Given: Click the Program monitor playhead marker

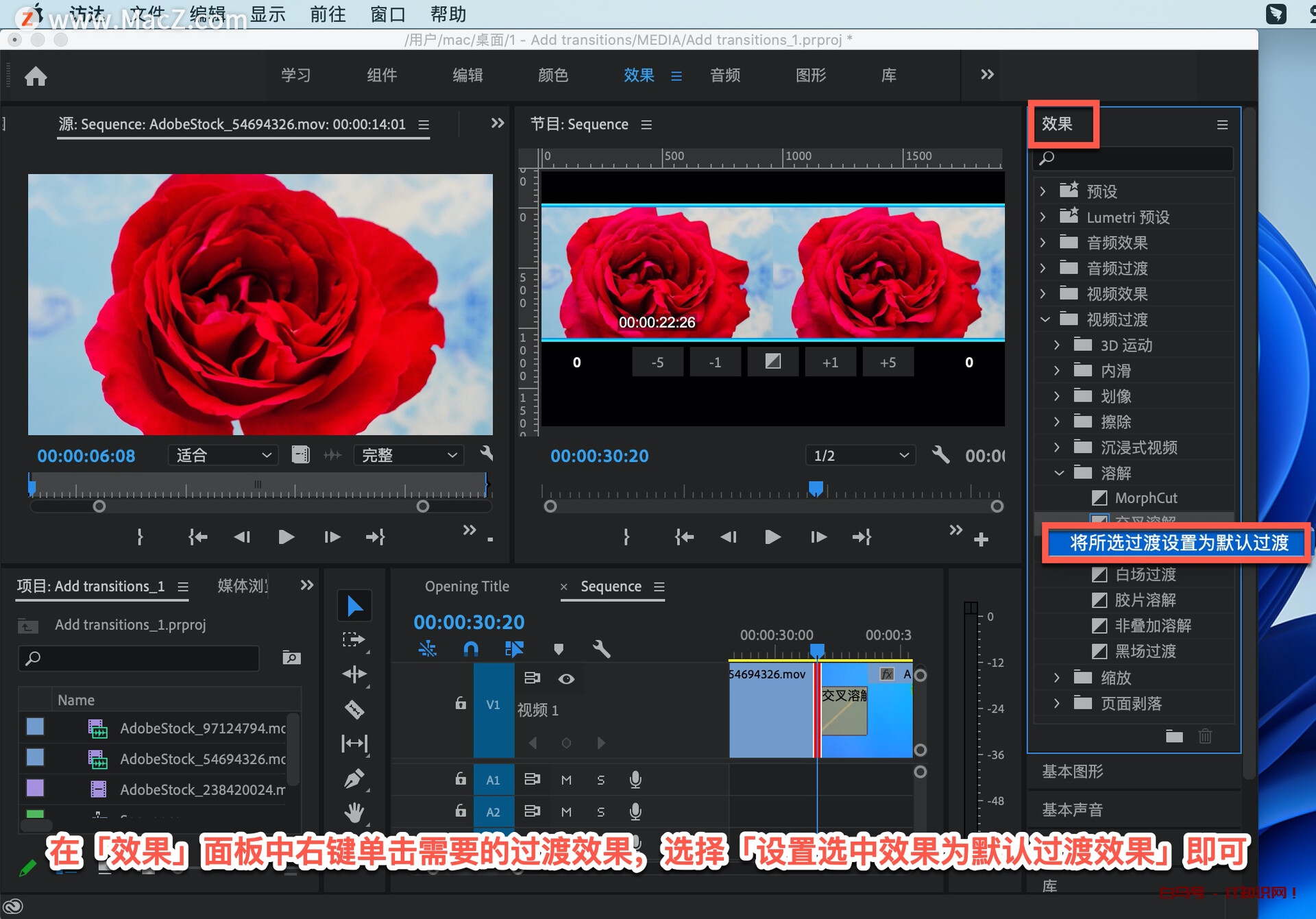Looking at the screenshot, I should (x=816, y=488).
